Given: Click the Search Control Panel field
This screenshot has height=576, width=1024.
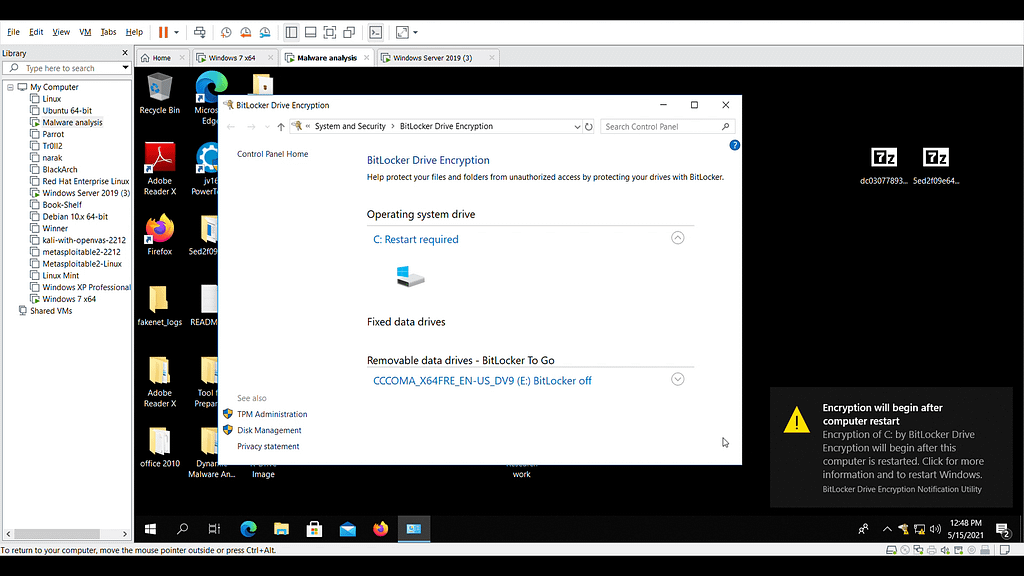Looking at the screenshot, I should pyautogui.click(x=667, y=127).
